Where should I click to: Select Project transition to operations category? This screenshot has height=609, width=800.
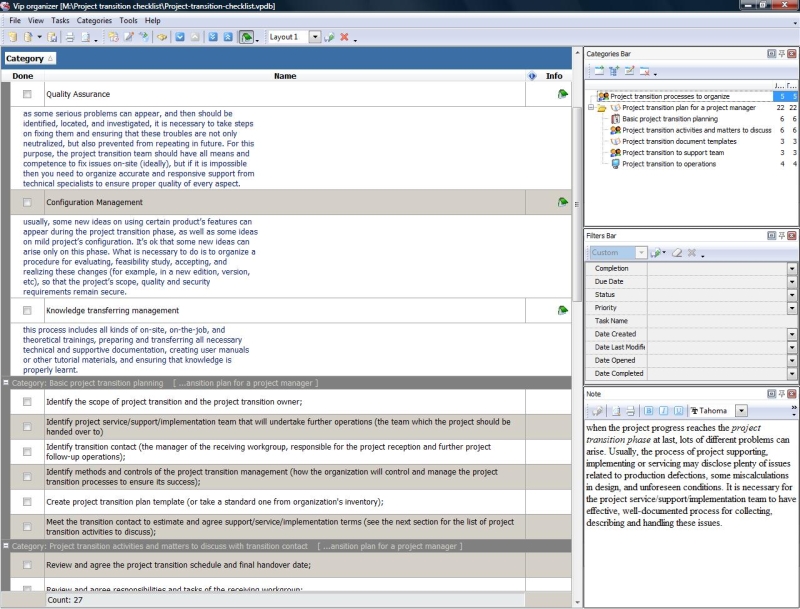670,163
